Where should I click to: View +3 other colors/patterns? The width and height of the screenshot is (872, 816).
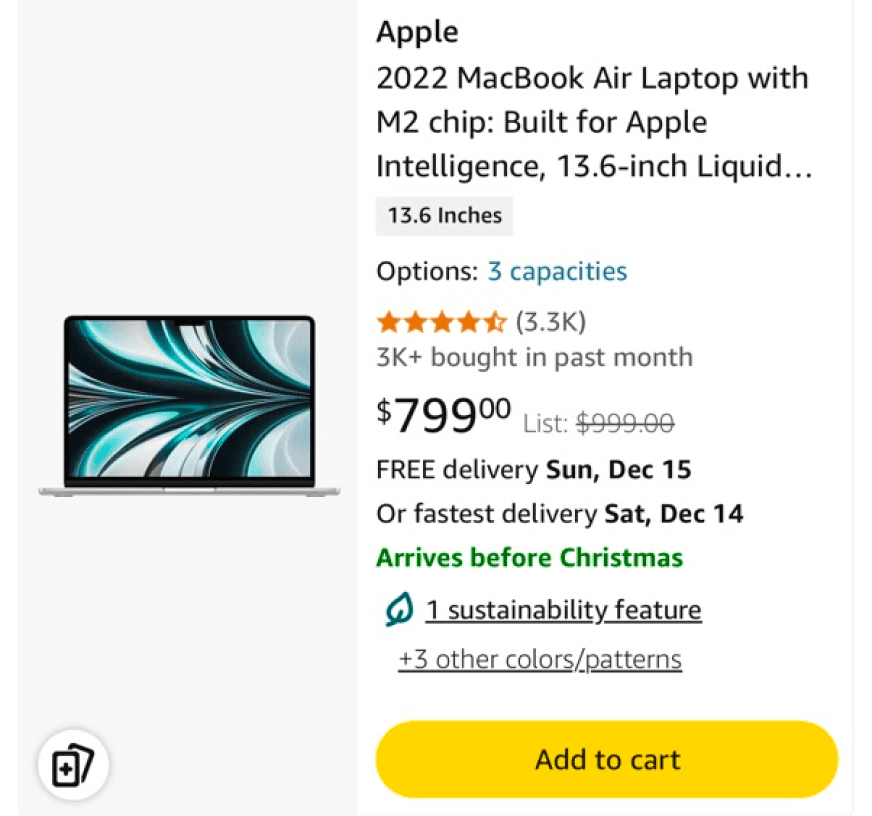(540, 660)
